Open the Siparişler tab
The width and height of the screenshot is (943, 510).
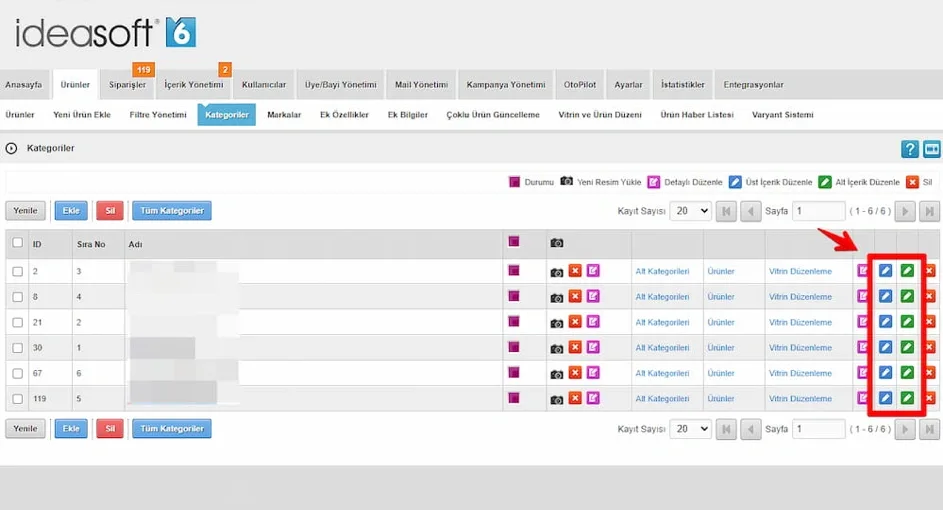point(127,85)
